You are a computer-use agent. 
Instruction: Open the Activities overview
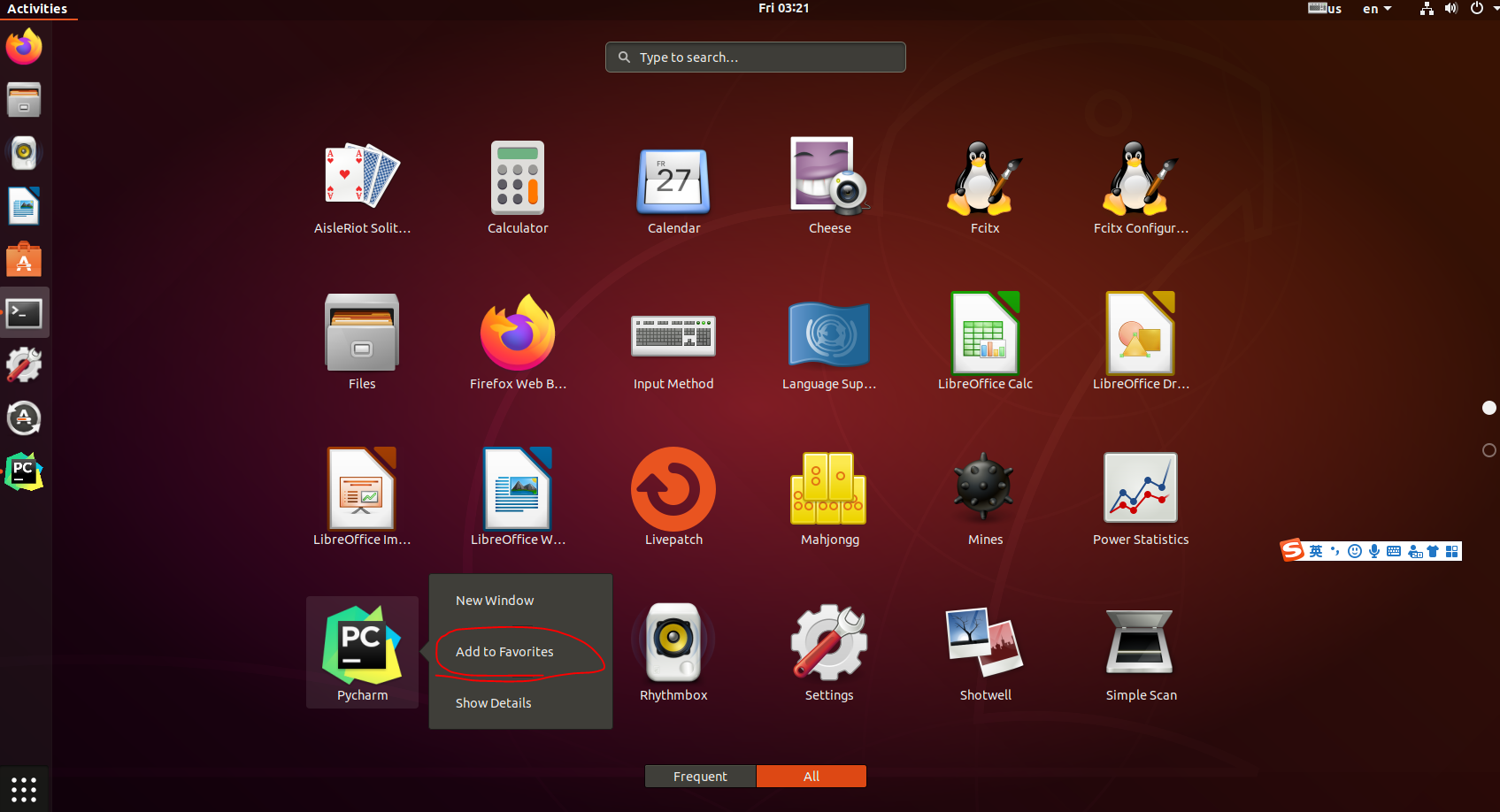[38, 9]
